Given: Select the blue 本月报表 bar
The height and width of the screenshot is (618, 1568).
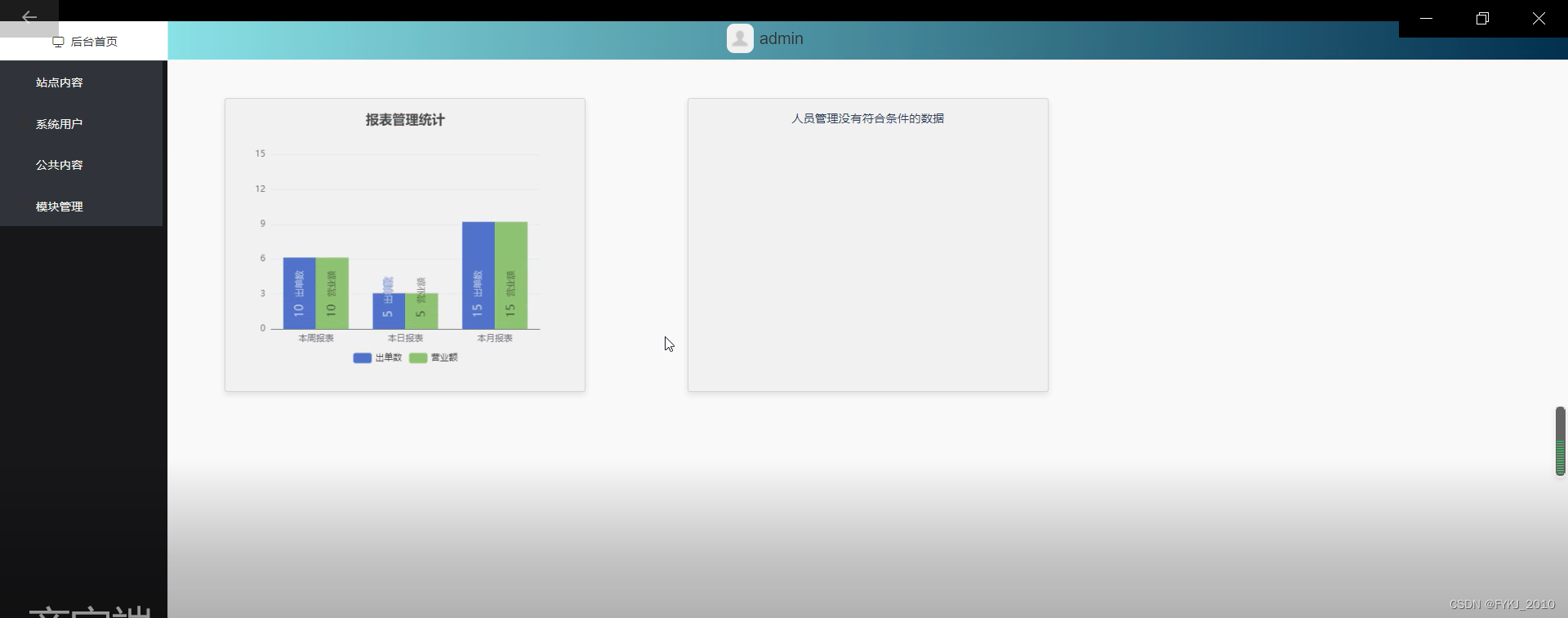Looking at the screenshot, I should (479, 275).
